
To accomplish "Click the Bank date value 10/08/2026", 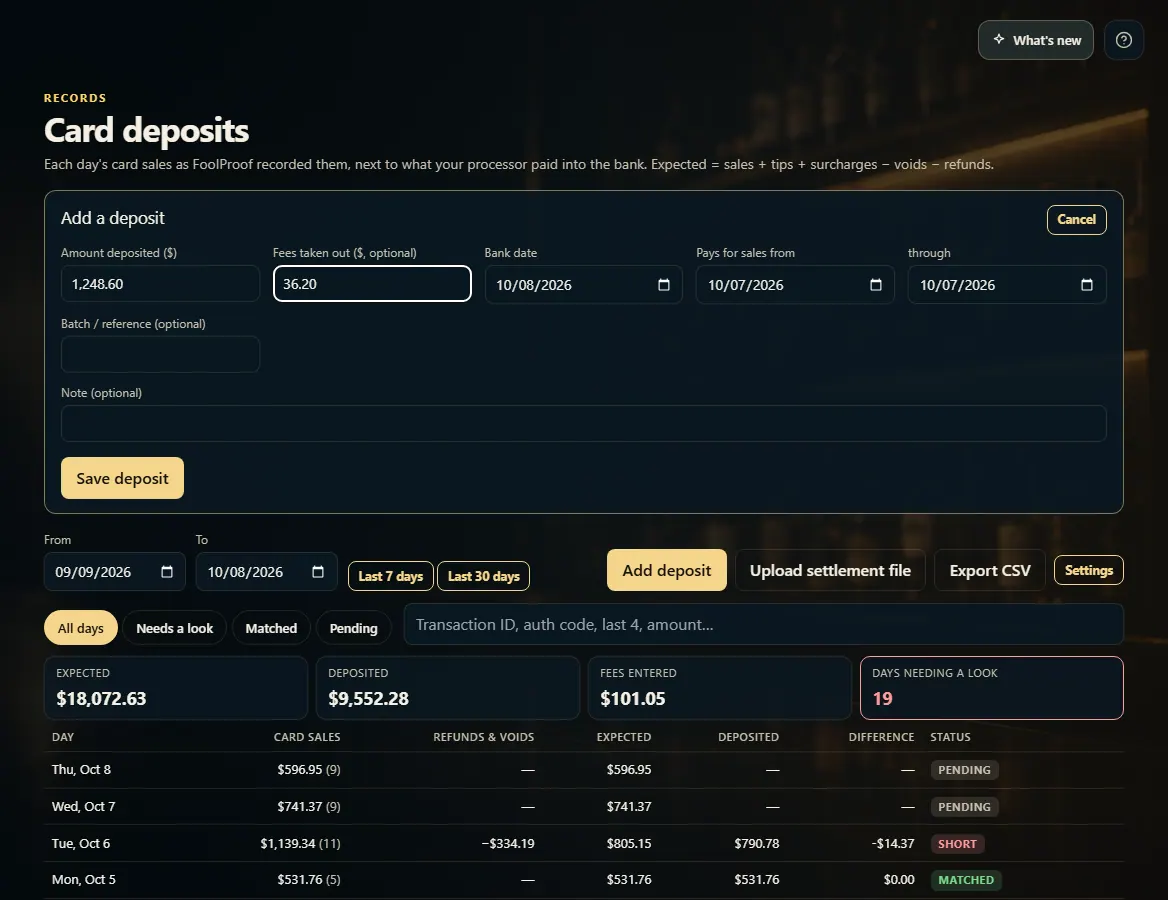I will (x=534, y=285).
